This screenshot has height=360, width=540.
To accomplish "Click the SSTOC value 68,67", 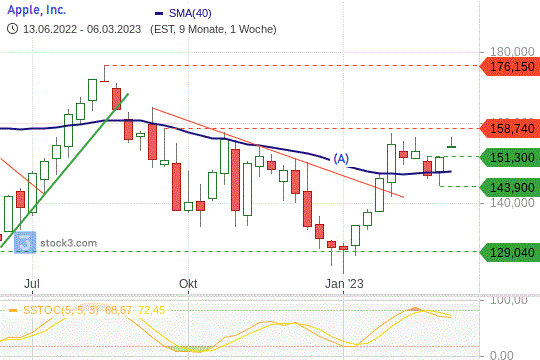I will pos(118,310).
